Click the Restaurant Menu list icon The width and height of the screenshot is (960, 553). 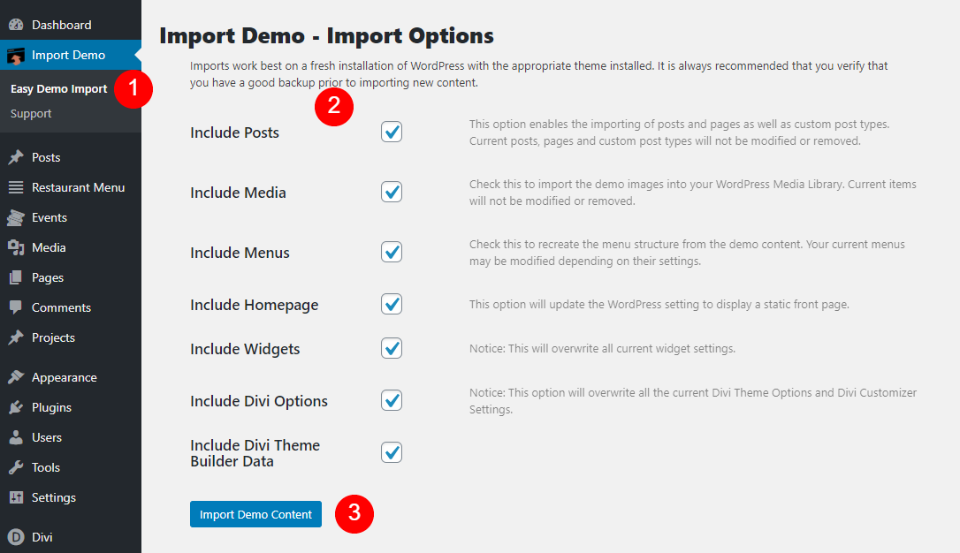[16, 188]
